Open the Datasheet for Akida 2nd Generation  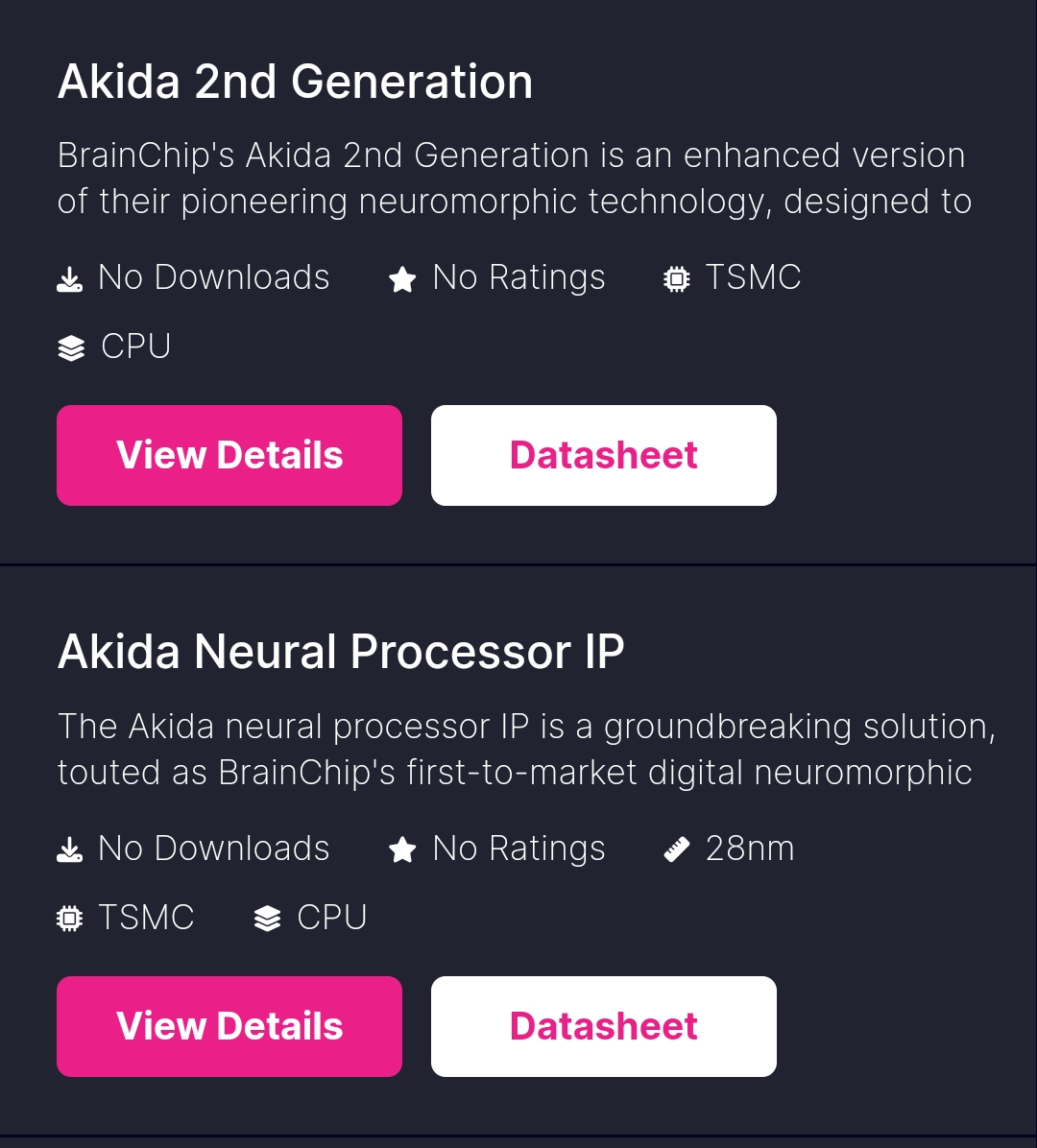pyautogui.click(x=603, y=455)
